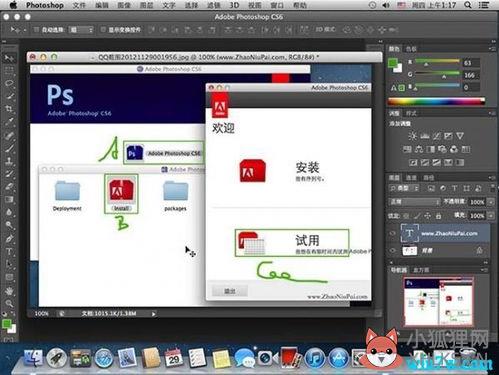Activate the Eraser tool
The width and height of the screenshot is (499, 375).
pos(9,187)
